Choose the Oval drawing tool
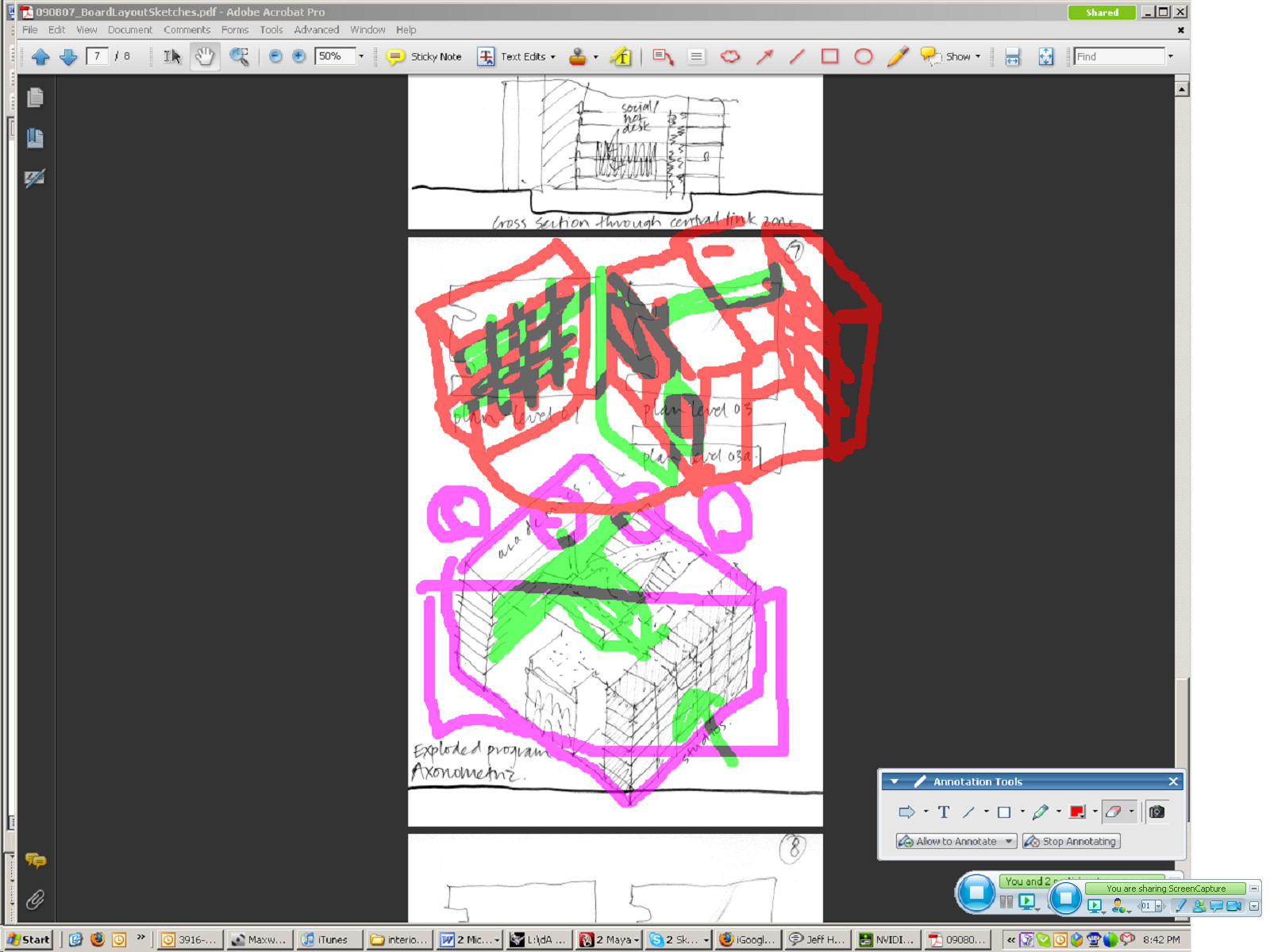The height and width of the screenshot is (952, 1270). click(864, 56)
